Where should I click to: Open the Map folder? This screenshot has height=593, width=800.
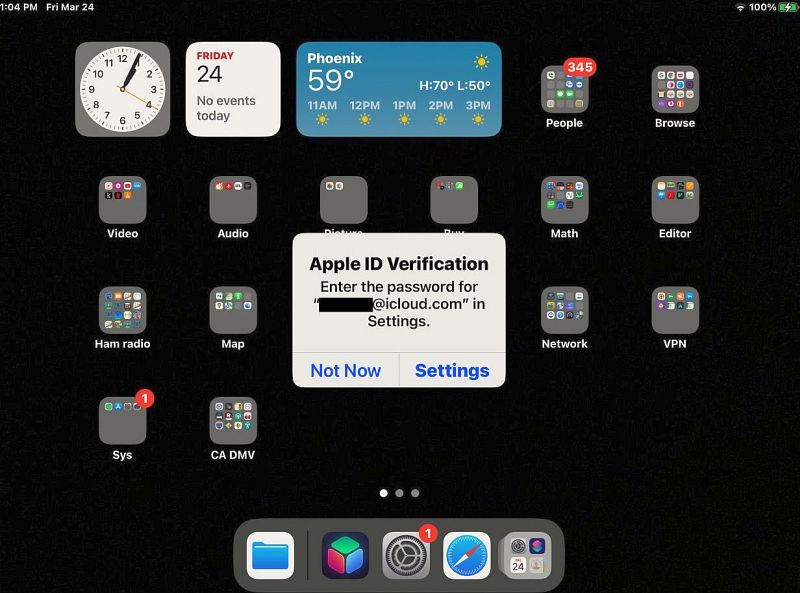click(x=233, y=310)
